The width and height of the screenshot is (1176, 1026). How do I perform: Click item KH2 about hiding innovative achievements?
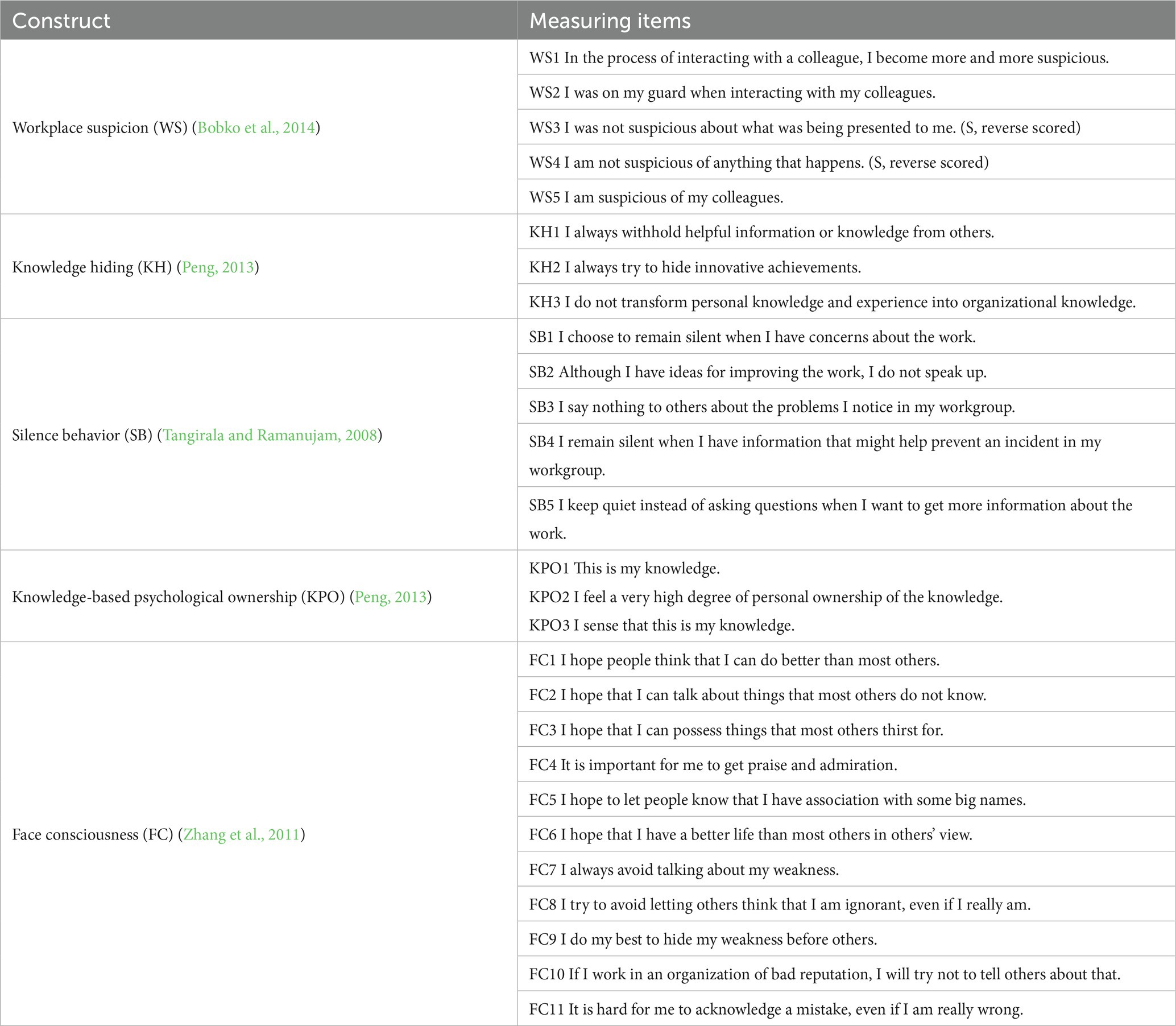tap(695, 267)
